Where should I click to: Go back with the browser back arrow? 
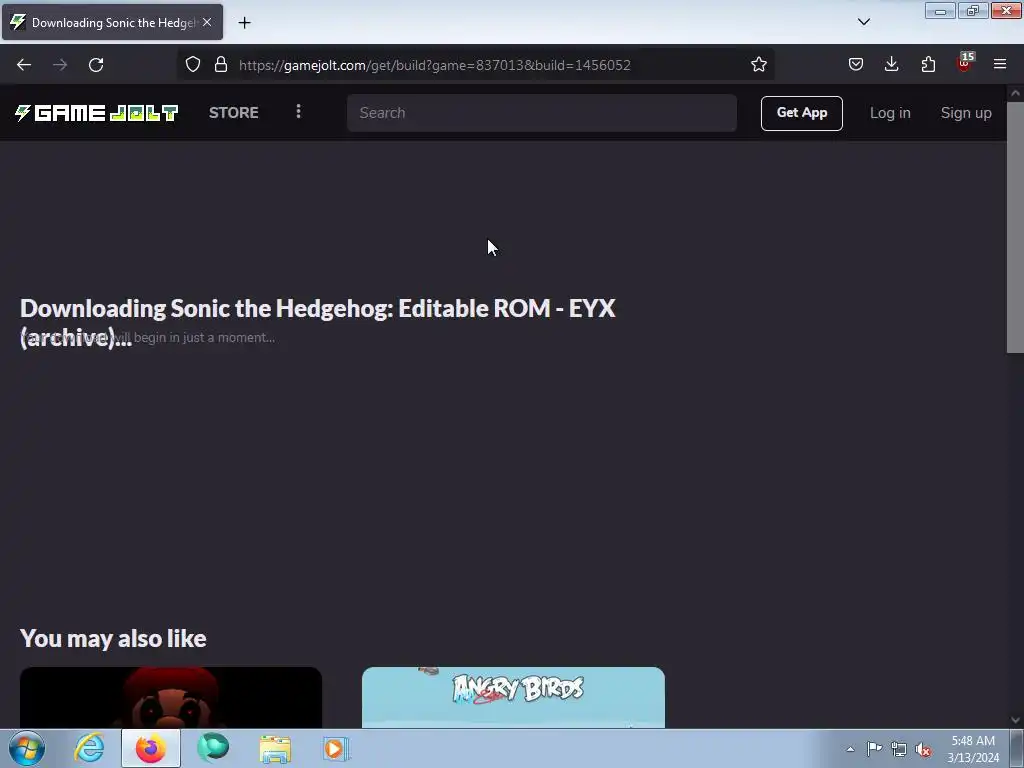24,65
